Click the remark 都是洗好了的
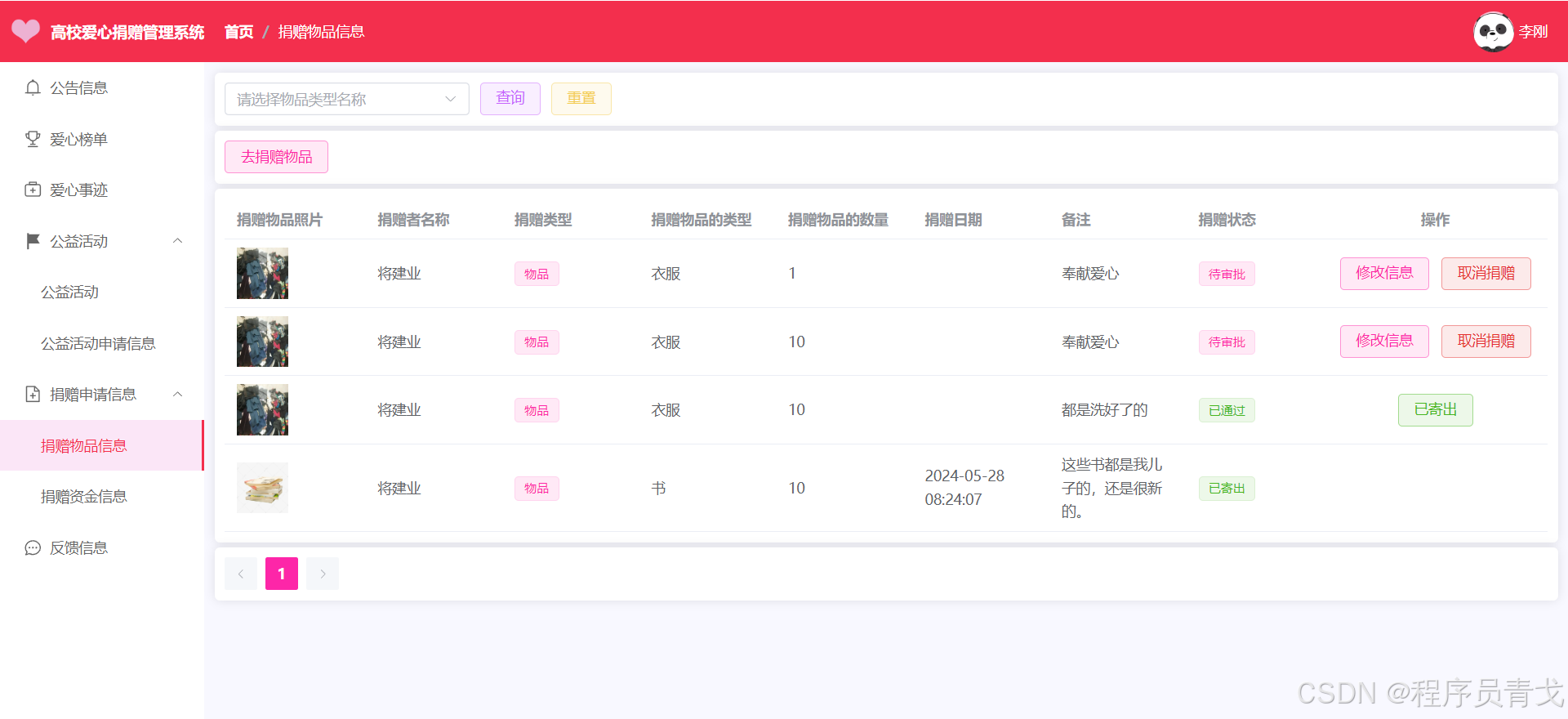 pyautogui.click(x=1104, y=409)
